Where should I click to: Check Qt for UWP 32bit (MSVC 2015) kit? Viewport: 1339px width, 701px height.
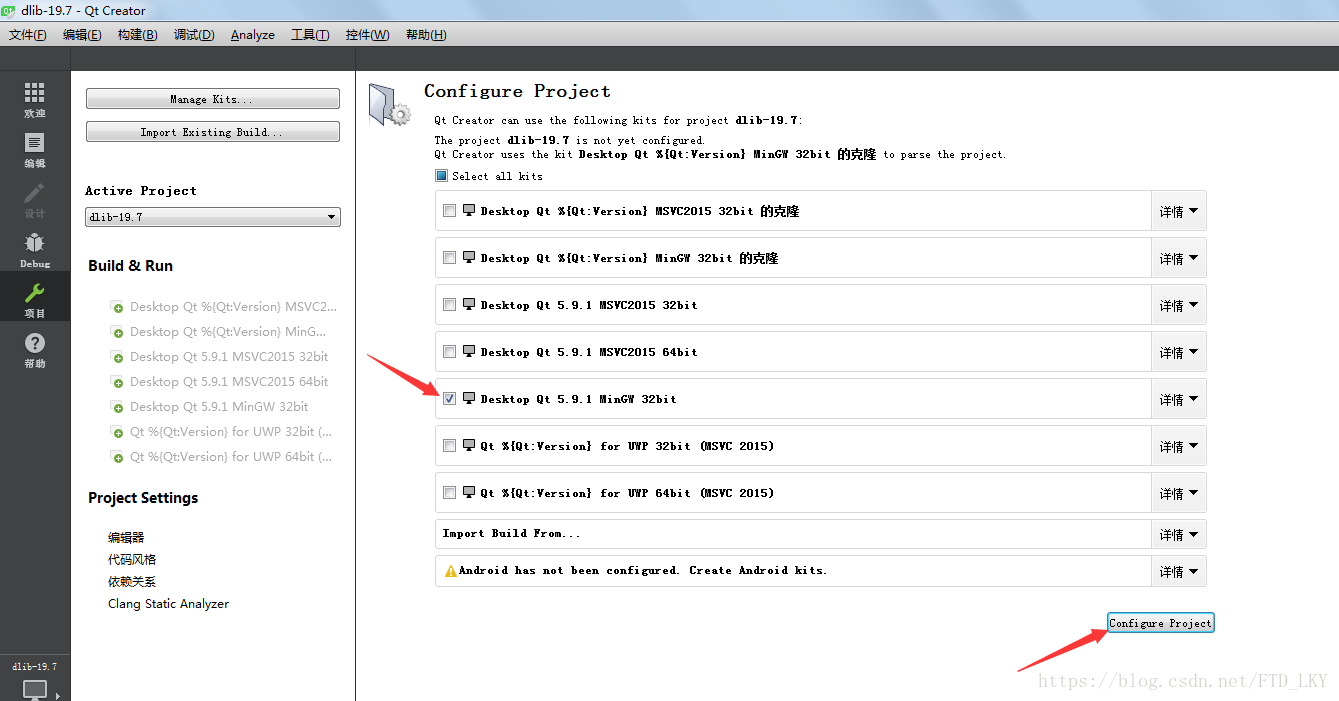[450, 446]
